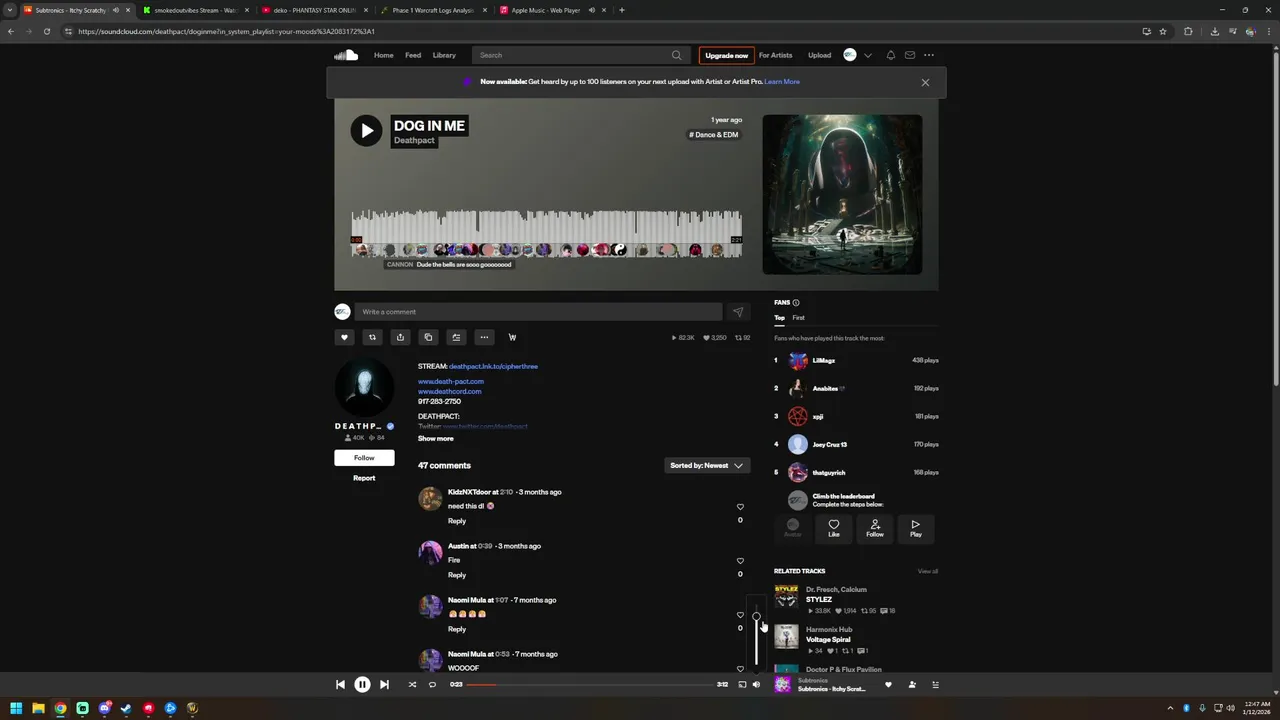Play the DOG IN ME track

366,130
